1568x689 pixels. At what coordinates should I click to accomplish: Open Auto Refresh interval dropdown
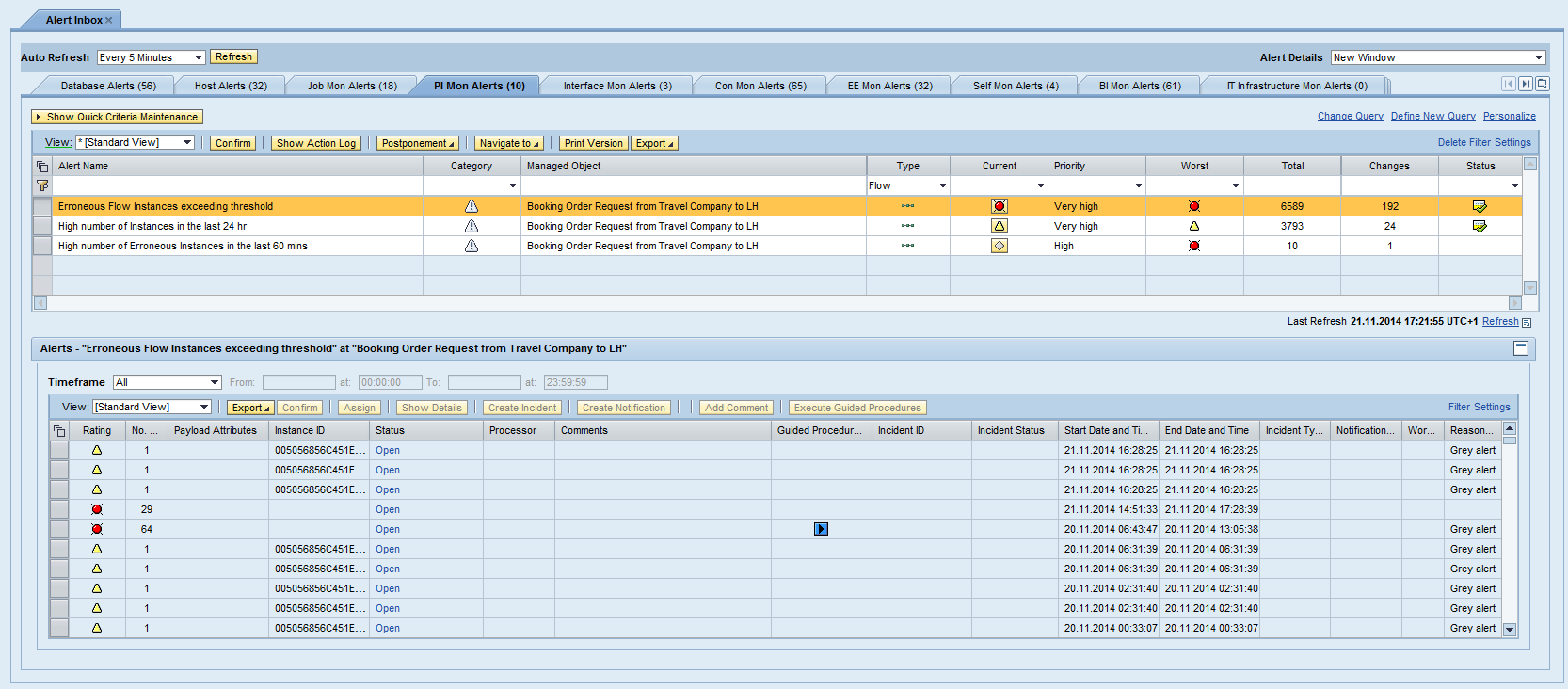click(x=199, y=57)
